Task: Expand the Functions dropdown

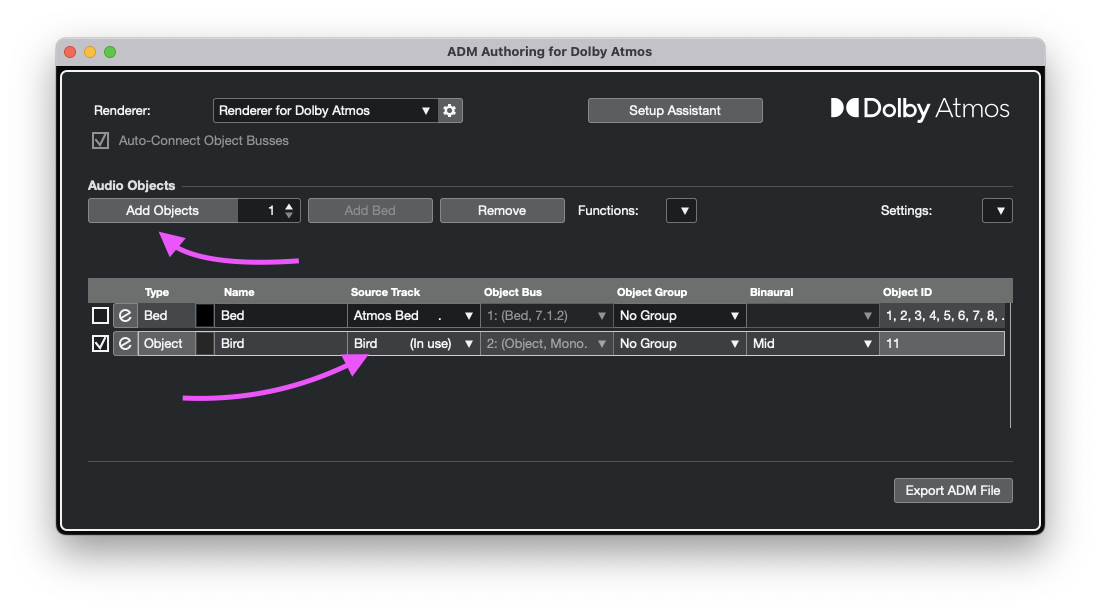Action: click(x=681, y=211)
